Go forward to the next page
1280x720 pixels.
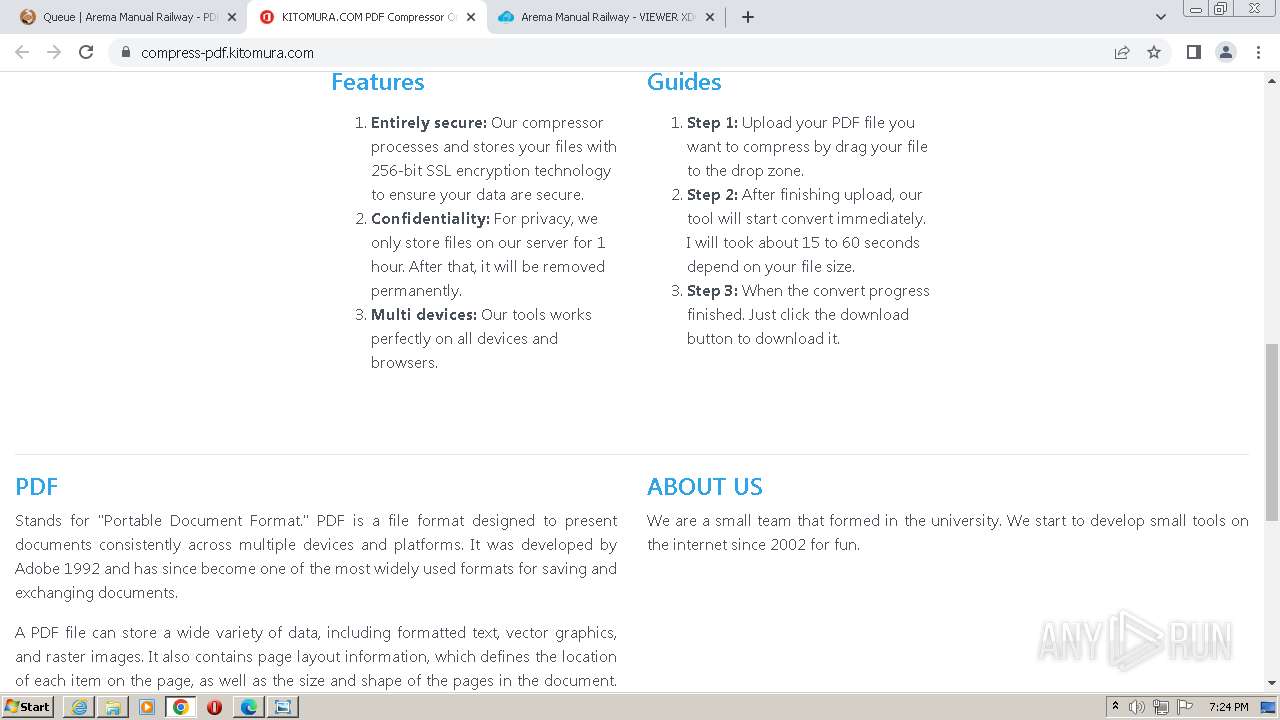(x=54, y=52)
